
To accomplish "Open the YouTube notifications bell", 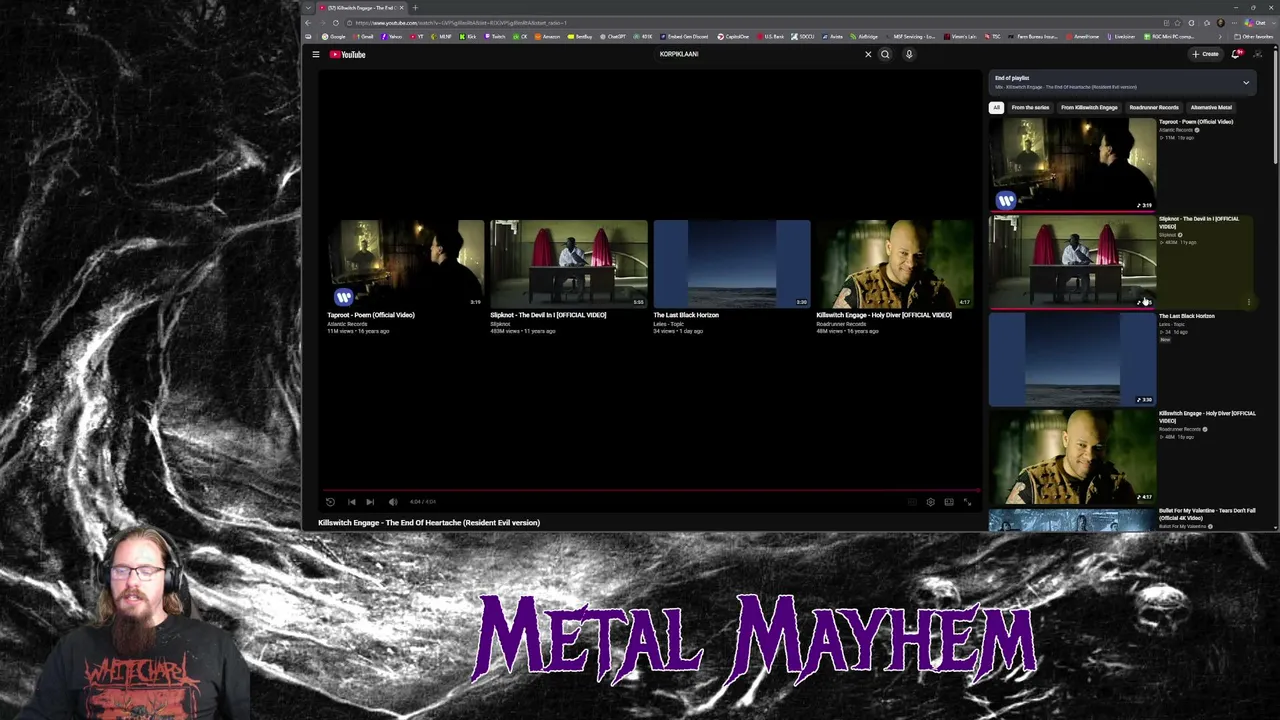I will 1236,54.
